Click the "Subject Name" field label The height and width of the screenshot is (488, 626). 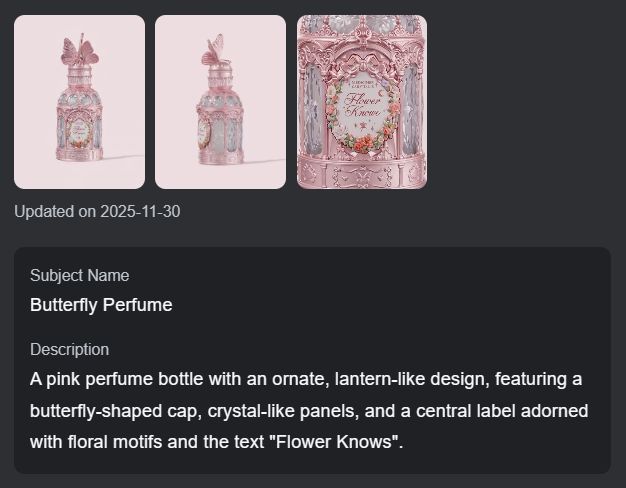pos(80,275)
